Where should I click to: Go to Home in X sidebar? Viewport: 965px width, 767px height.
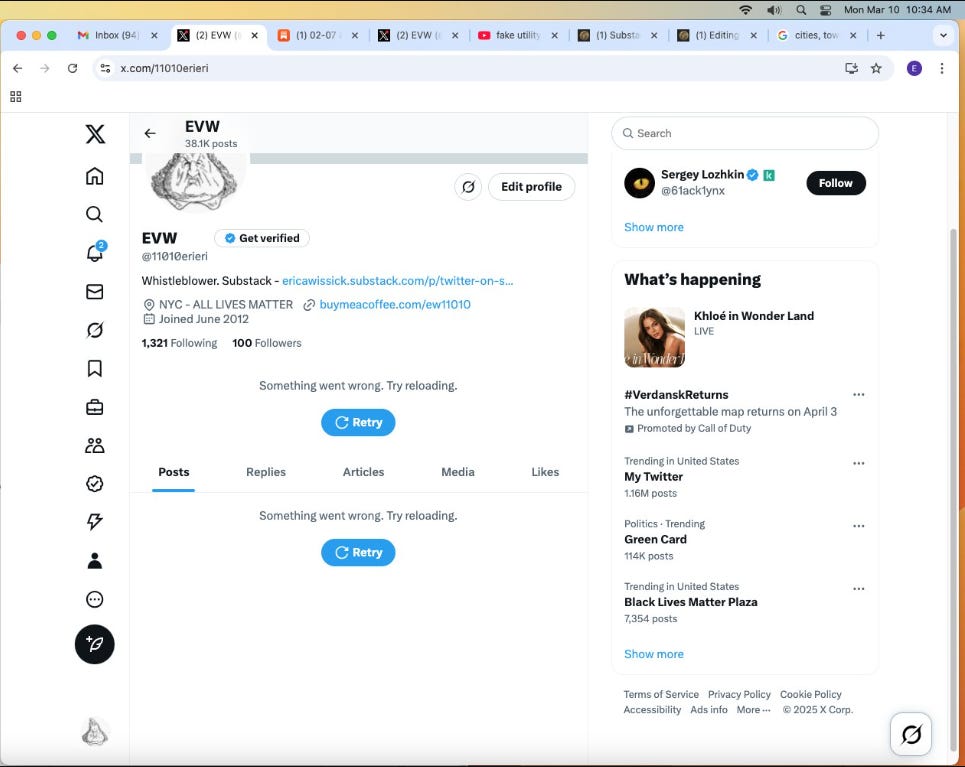[94, 176]
